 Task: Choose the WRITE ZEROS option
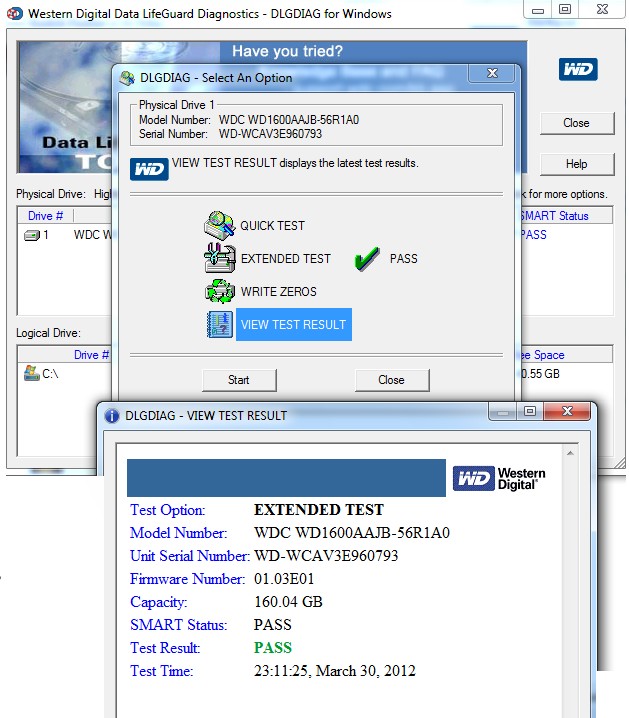point(278,292)
